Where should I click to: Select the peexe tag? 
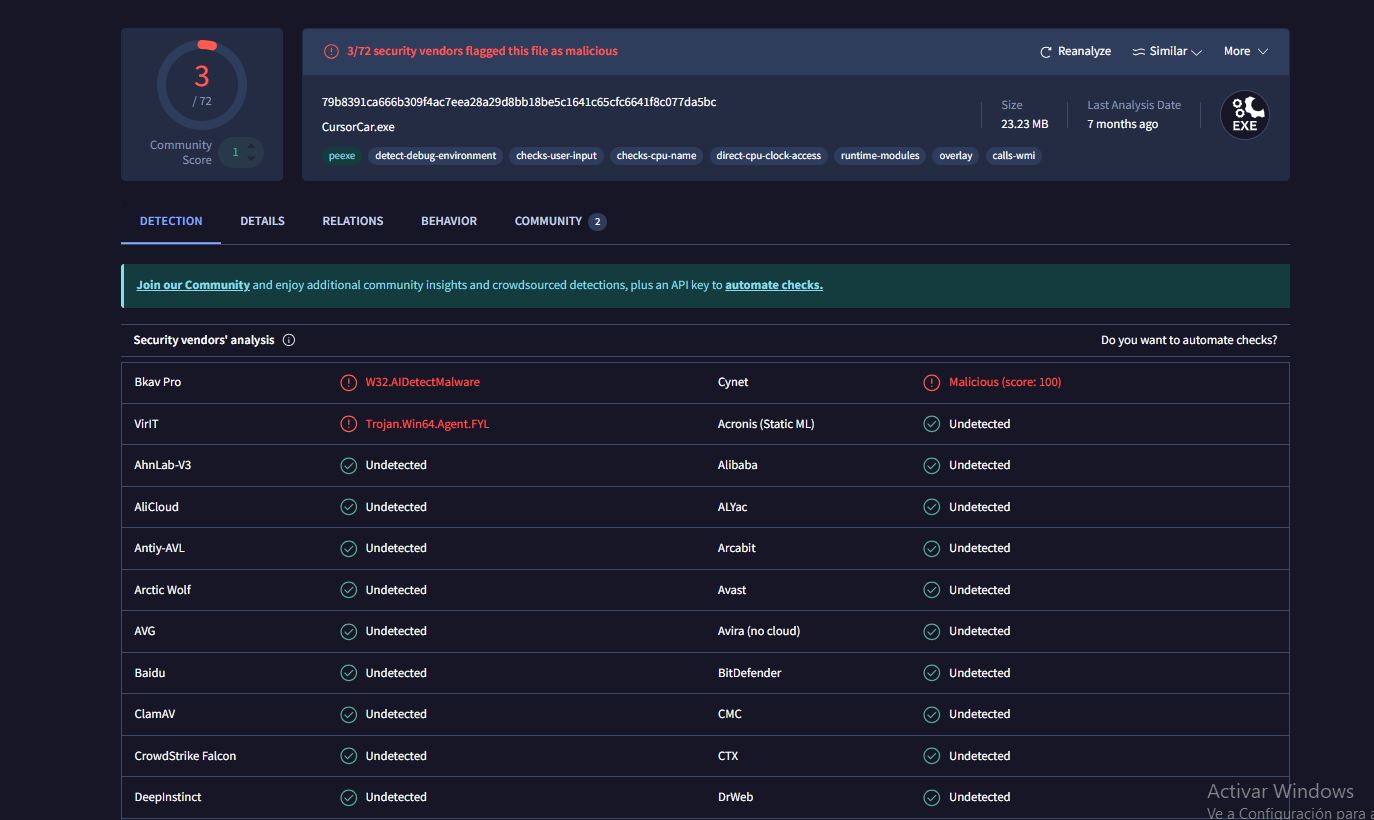[342, 156]
